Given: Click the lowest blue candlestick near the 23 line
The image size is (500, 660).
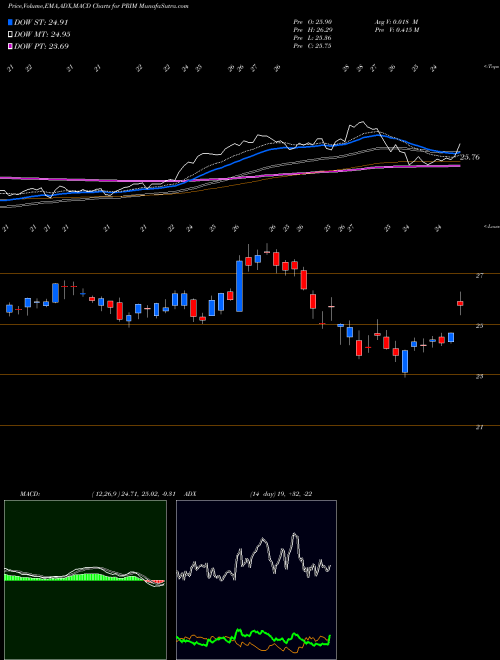Looking at the screenshot, I should pos(405,362).
